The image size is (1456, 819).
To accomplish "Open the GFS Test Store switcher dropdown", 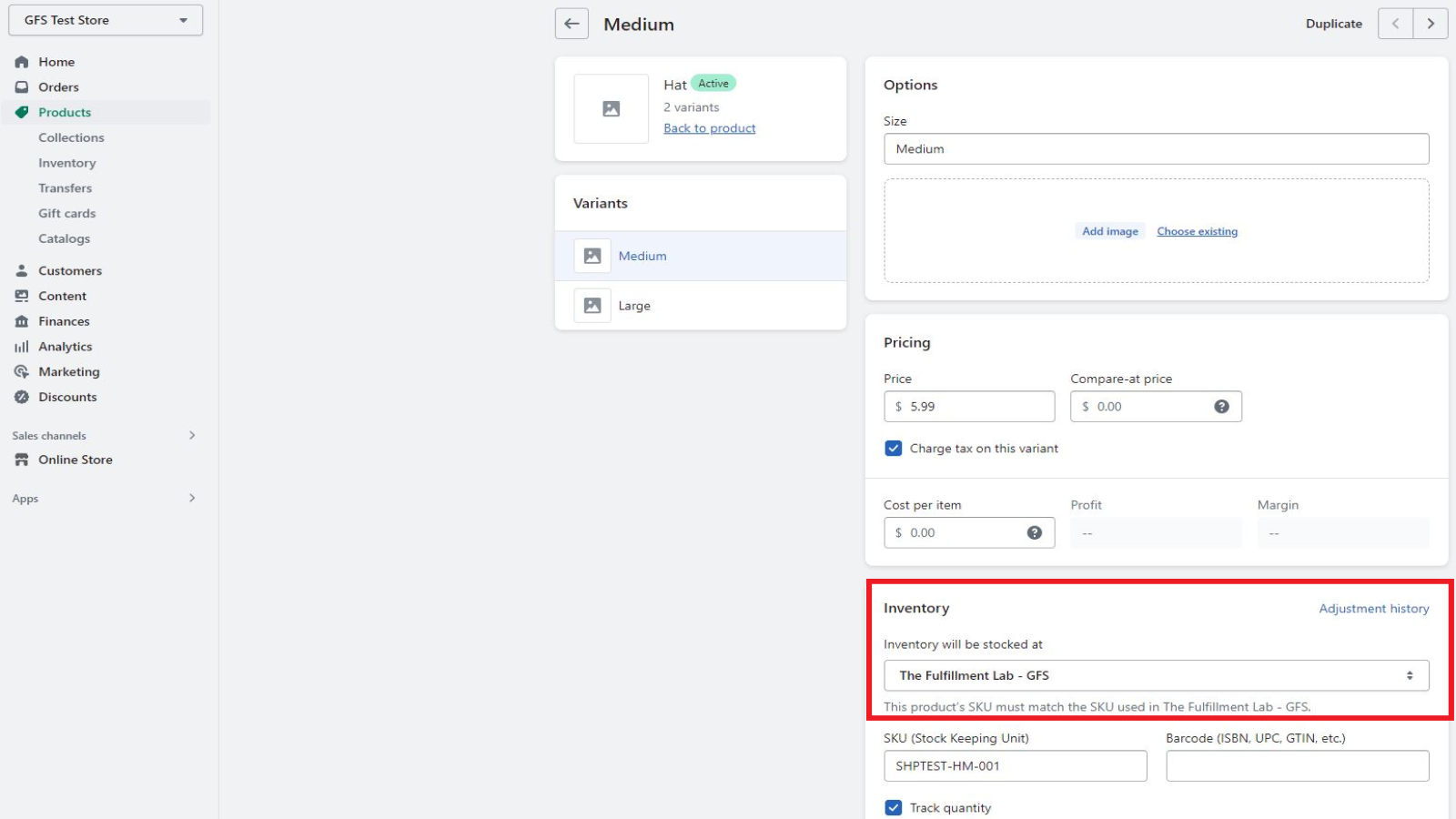I will 106,20.
